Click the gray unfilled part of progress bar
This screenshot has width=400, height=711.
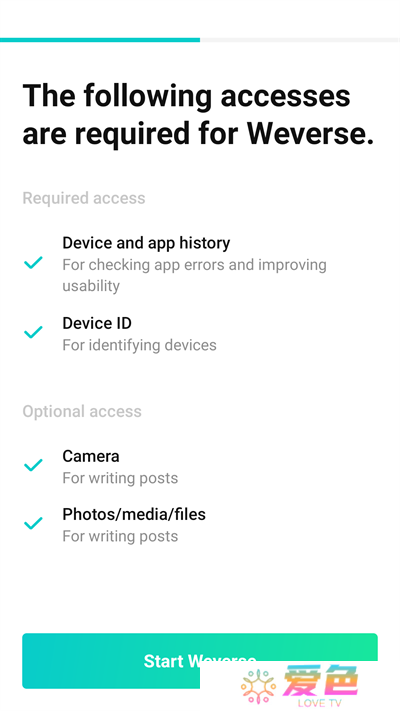pos(300,40)
